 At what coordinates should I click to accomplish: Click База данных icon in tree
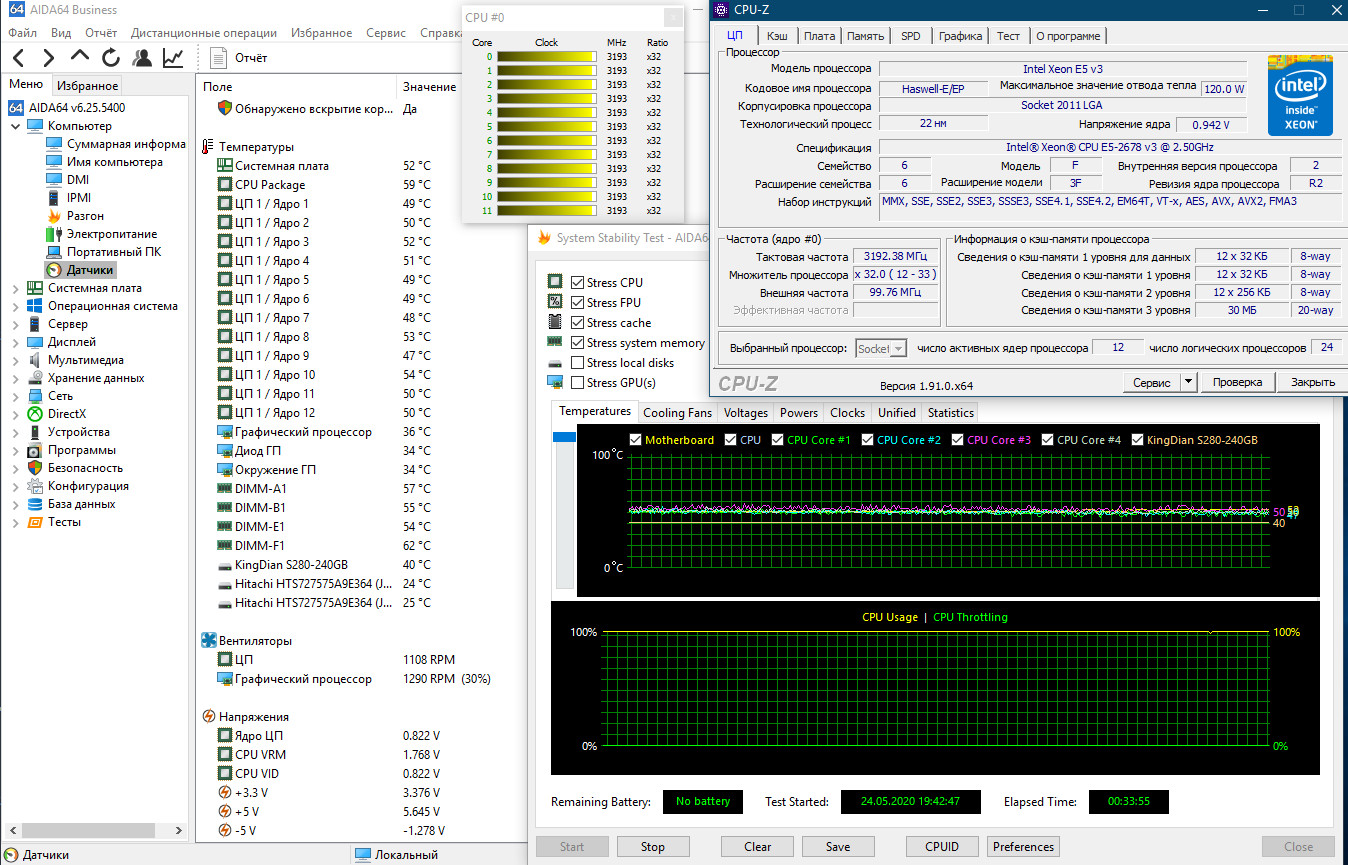[35, 504]
